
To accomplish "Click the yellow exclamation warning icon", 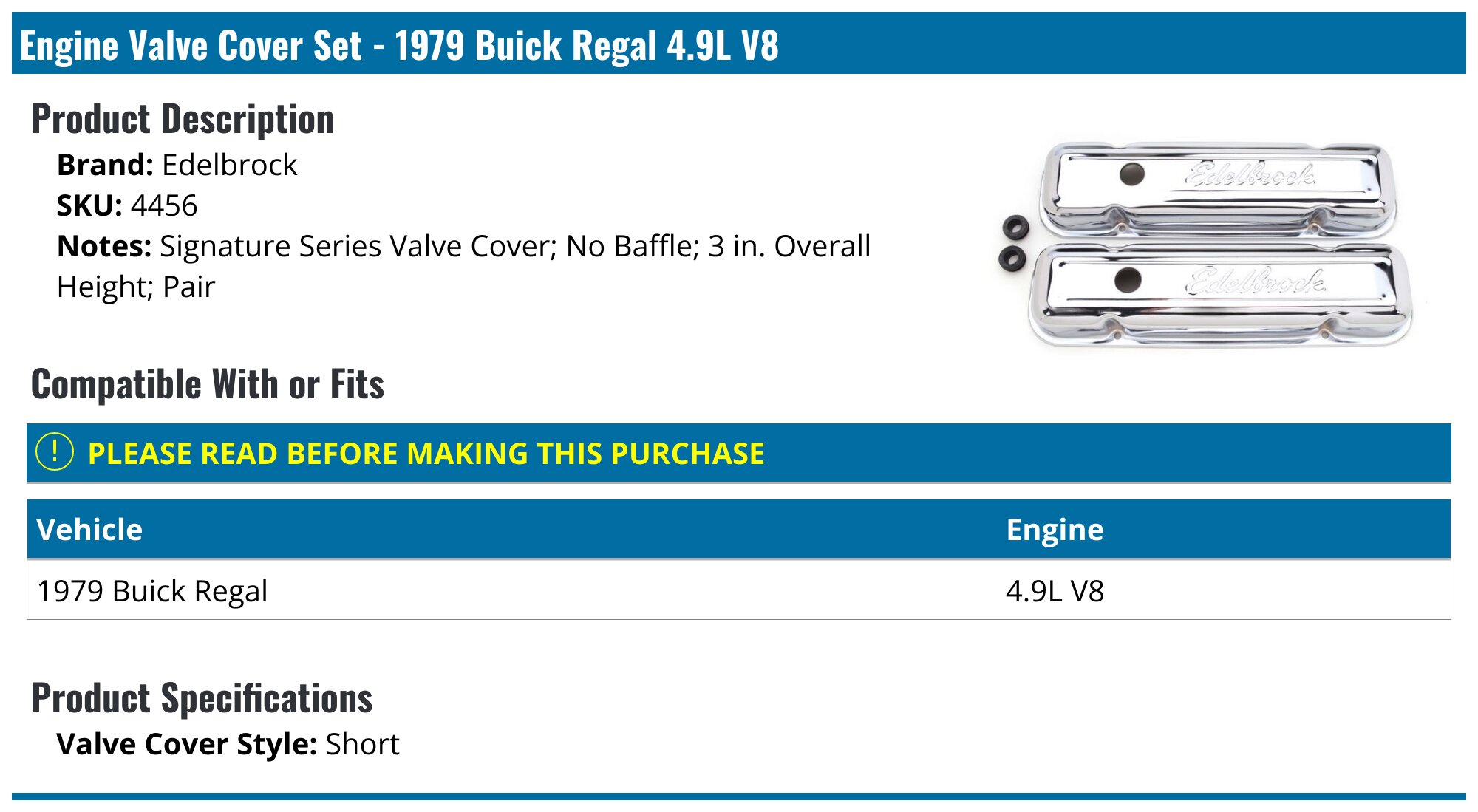I will [55, 452].
